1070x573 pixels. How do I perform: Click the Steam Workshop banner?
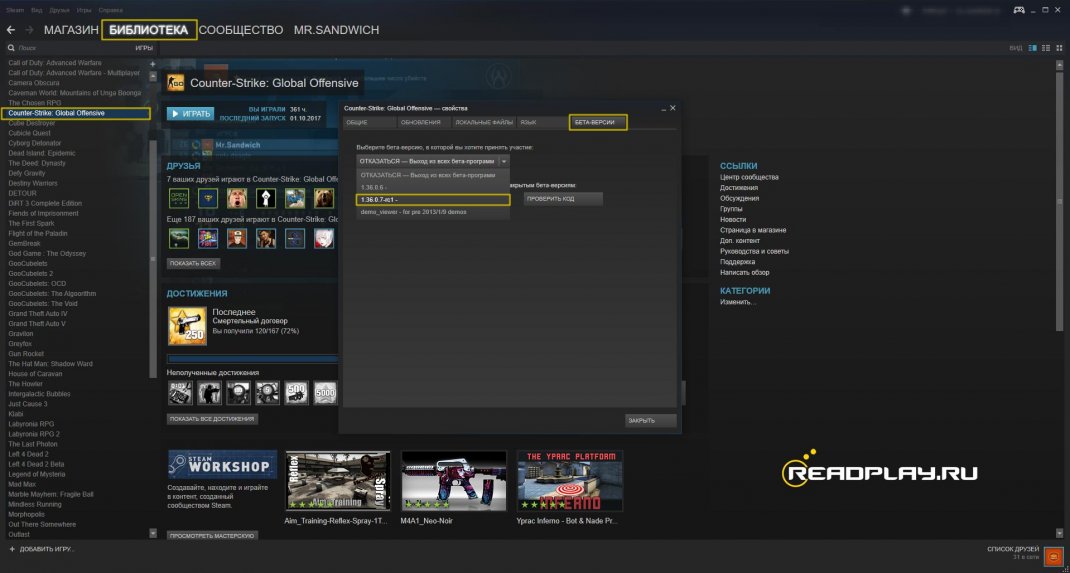click(x=222, y=464)
